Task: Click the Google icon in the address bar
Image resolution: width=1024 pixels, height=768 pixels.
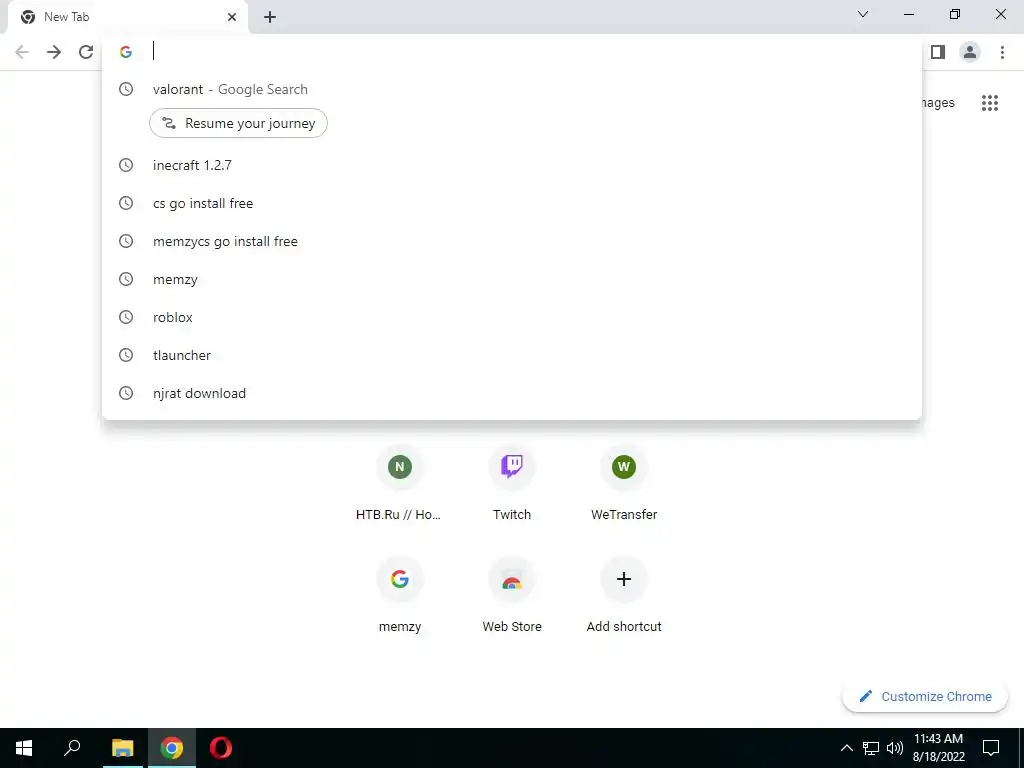Action: tap(126, 52)
